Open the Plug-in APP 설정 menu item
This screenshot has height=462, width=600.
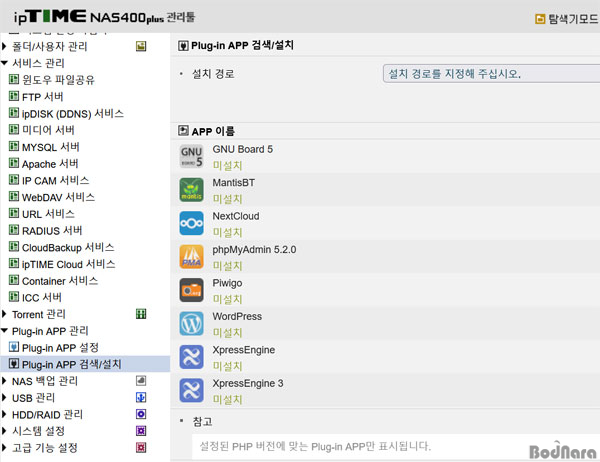click(x=60, y=347)
